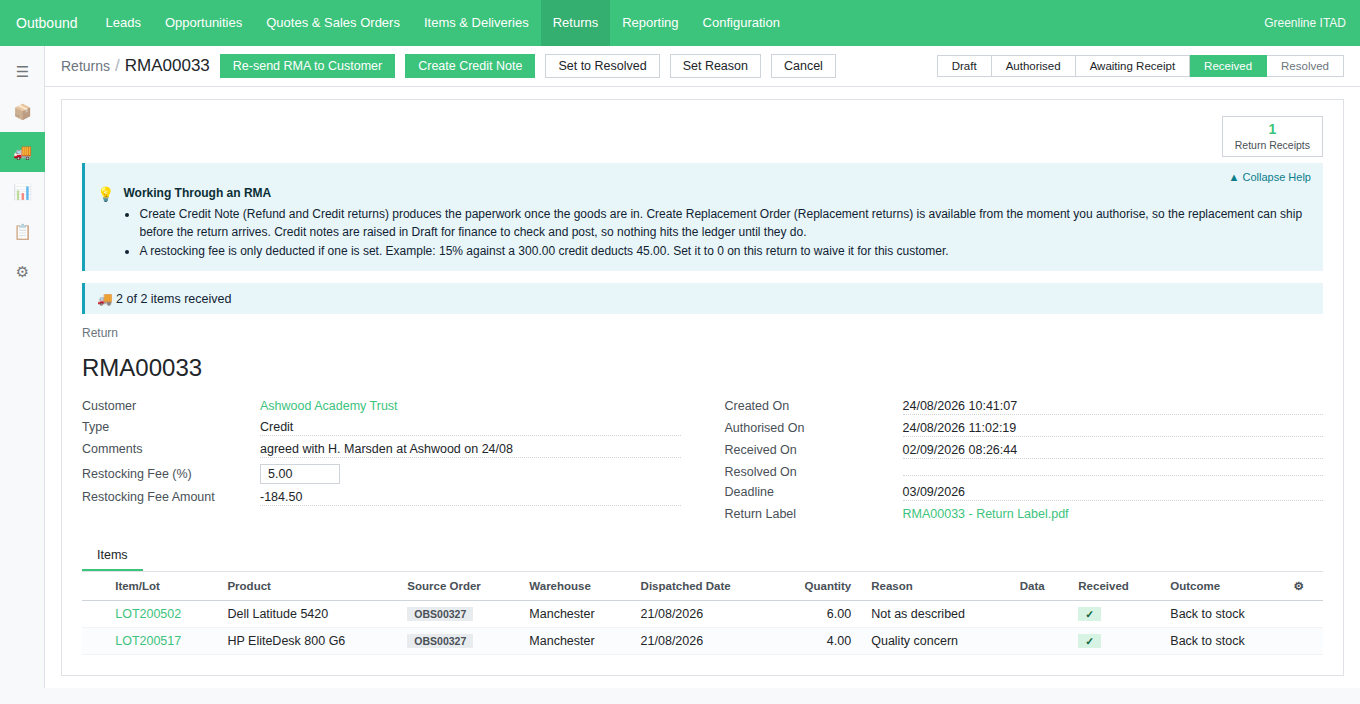This screenshot has width=1360, height=704.
Task: Open source order OBS00327 for HP EliteDesk
Action: coord(440,641)
